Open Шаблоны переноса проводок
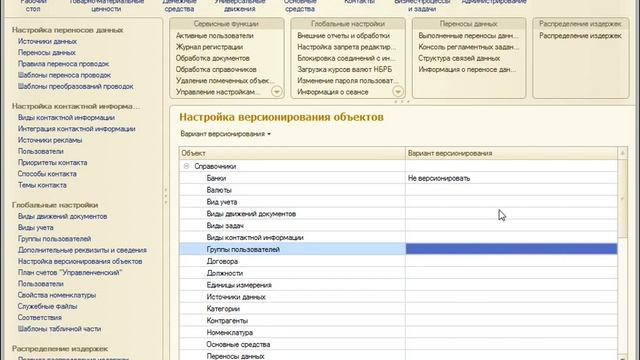Image resolution: width=640 pixels, height=360 pixels. 64,75
